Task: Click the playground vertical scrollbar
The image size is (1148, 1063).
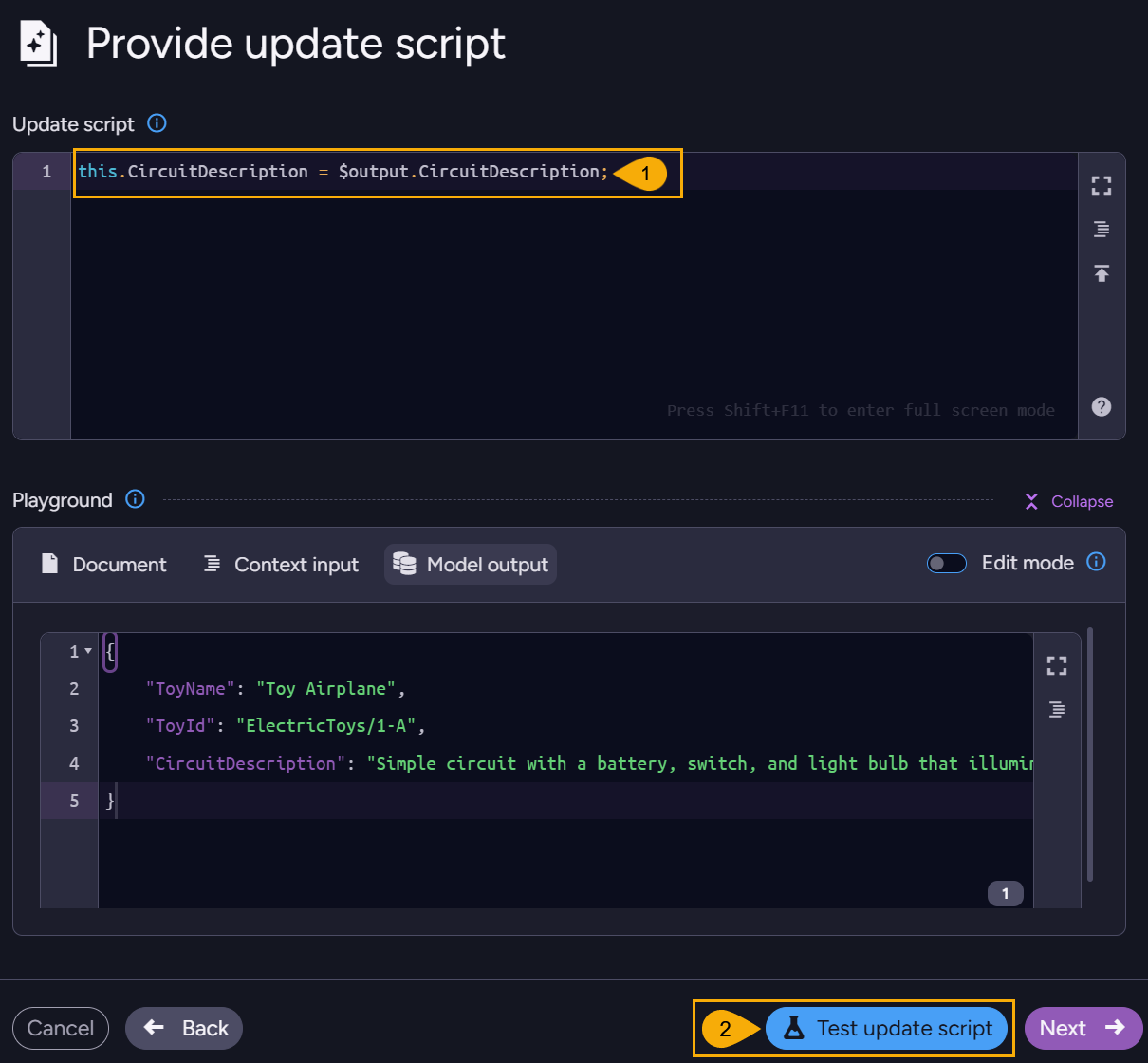Action: pyautogui.click(x=1090, y=755)
